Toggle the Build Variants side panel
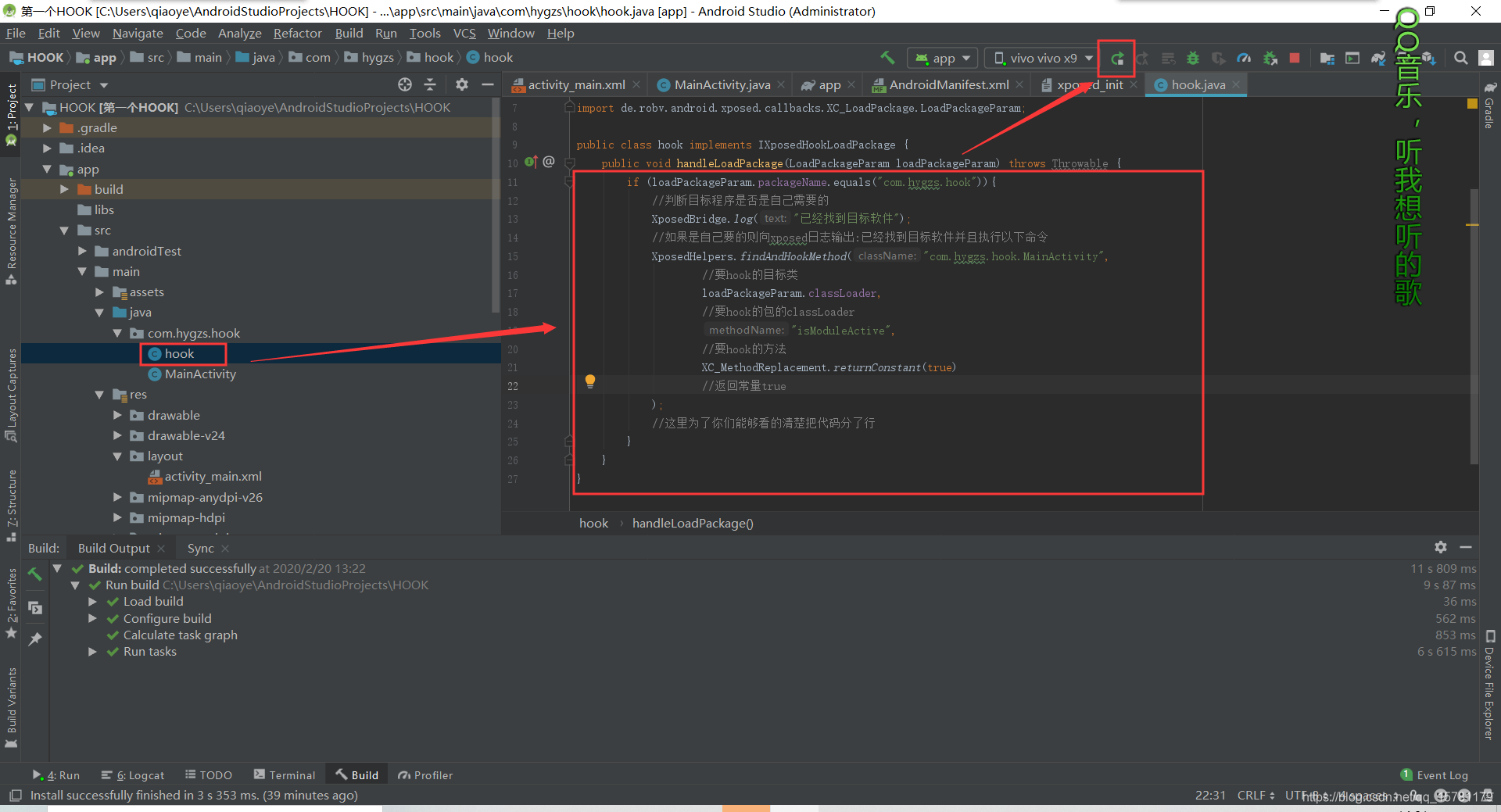 click(11, 707)
